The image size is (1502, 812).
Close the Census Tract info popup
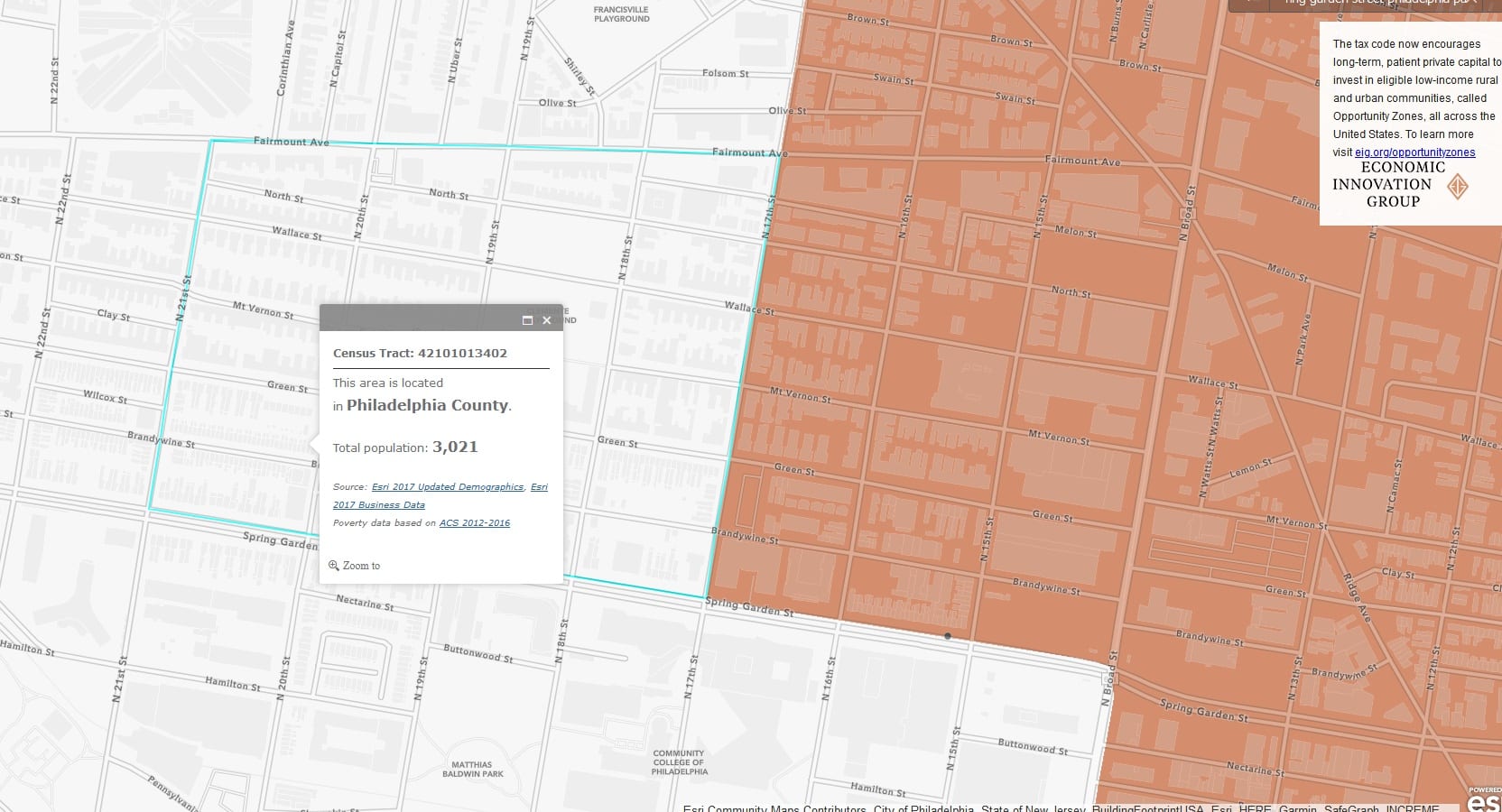[x=546, y=320]
